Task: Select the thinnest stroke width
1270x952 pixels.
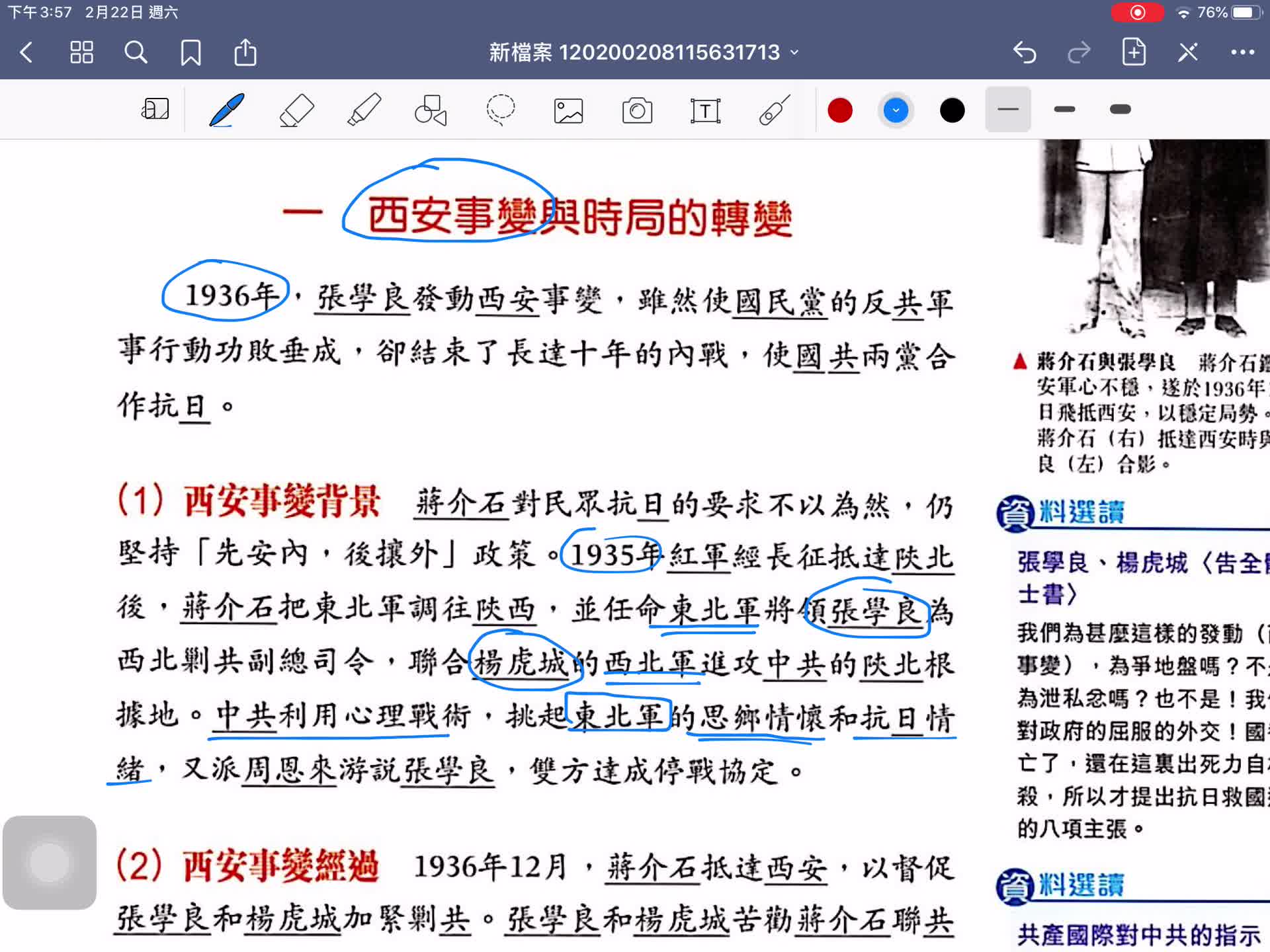Action: point(1007,110)
